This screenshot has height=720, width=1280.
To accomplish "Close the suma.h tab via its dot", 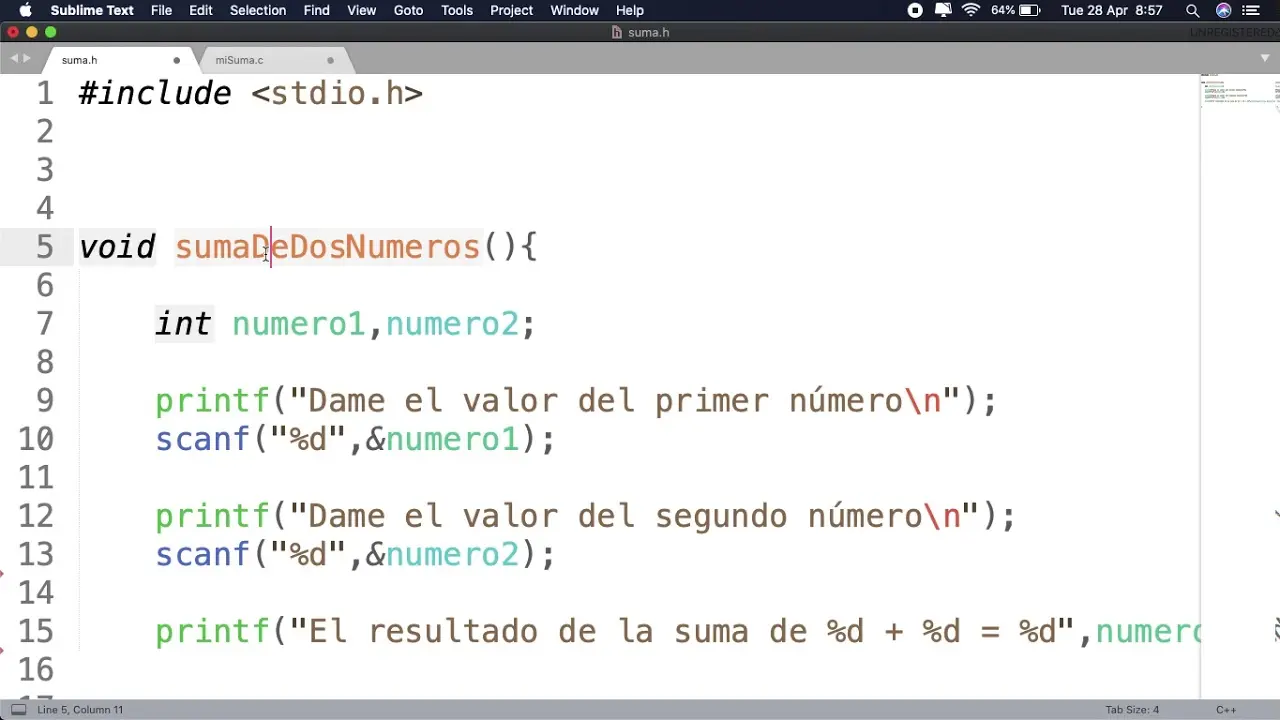I will tap(177, 60).
